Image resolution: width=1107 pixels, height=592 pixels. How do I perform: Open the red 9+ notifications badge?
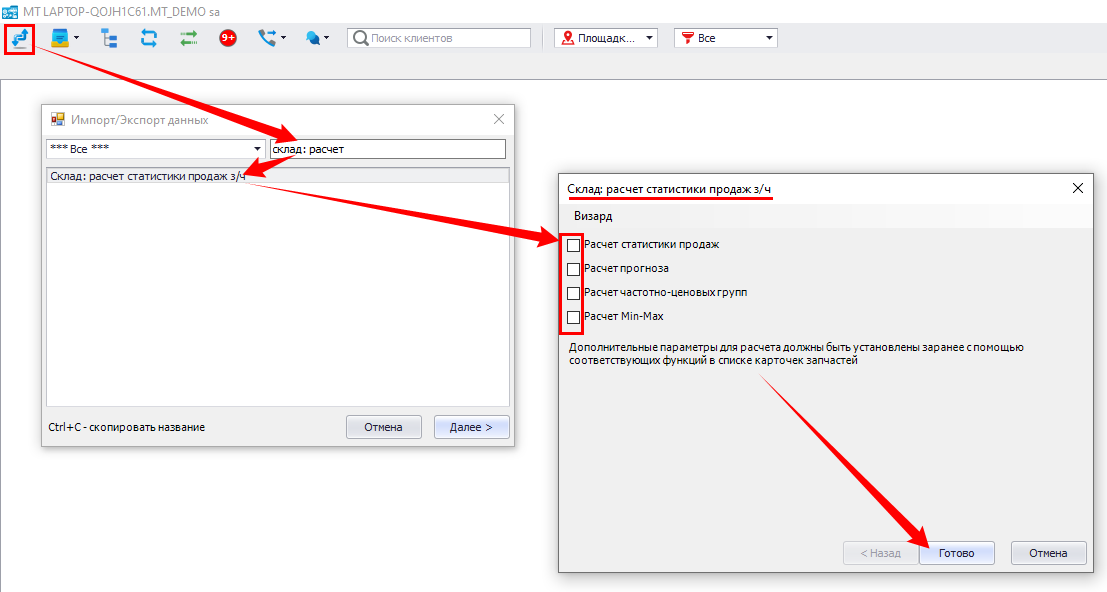228,38
